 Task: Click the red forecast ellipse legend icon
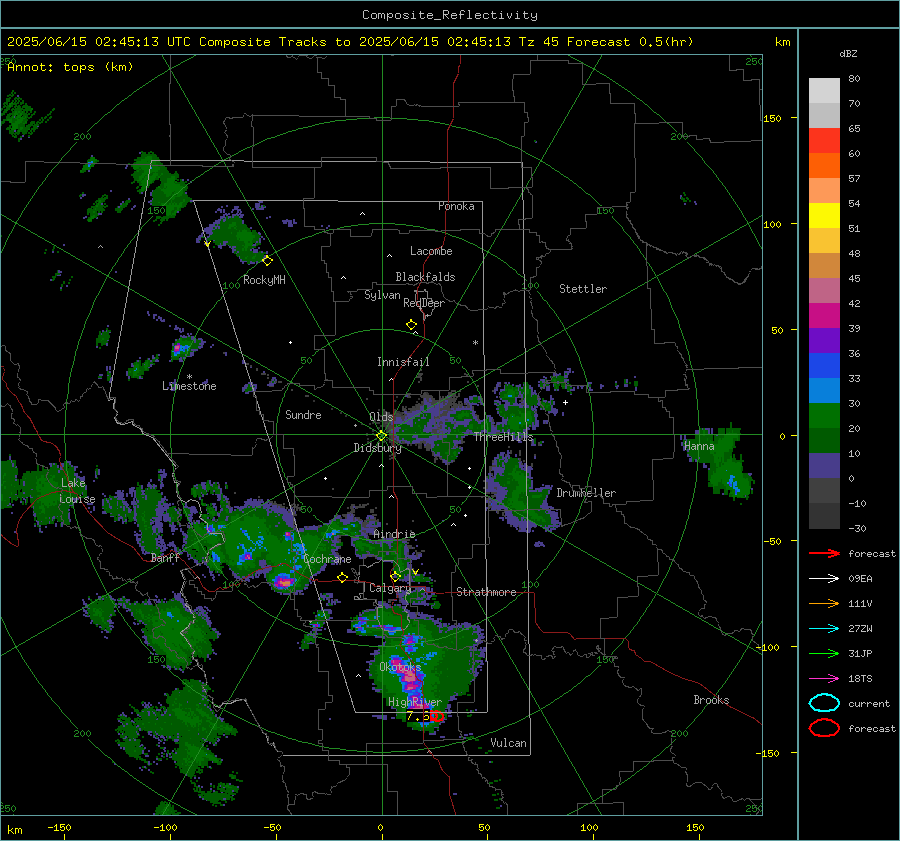tap(824, 728)
